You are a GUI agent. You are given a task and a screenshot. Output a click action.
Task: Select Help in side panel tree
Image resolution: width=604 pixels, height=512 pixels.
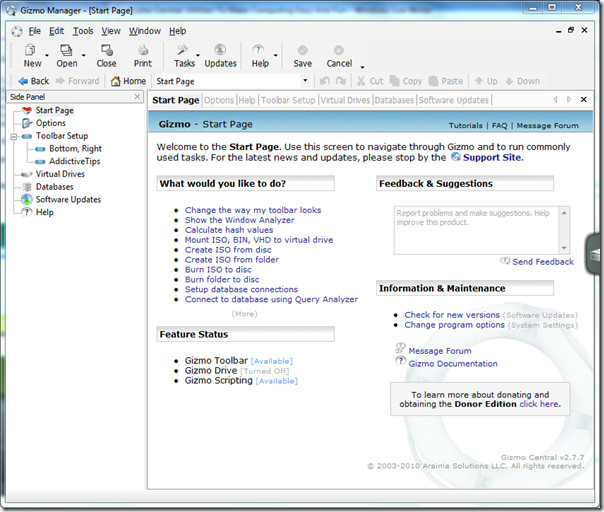click(x=44, y=212)
